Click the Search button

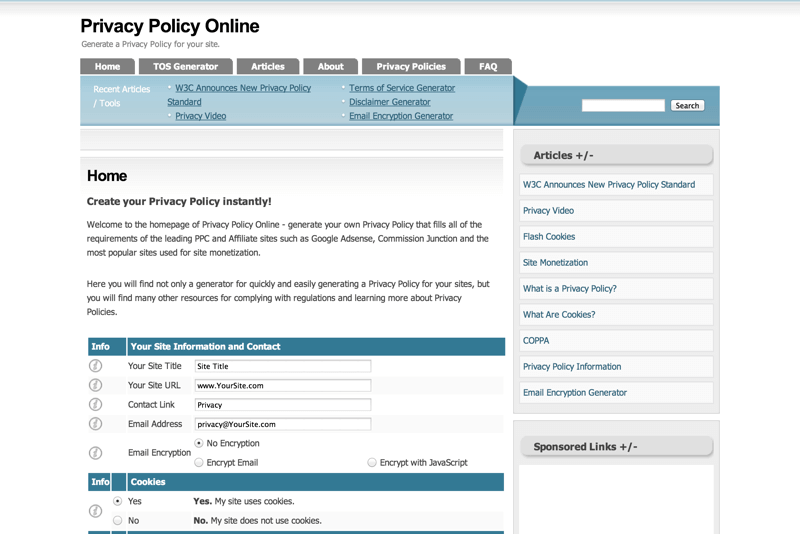point(687,106)
